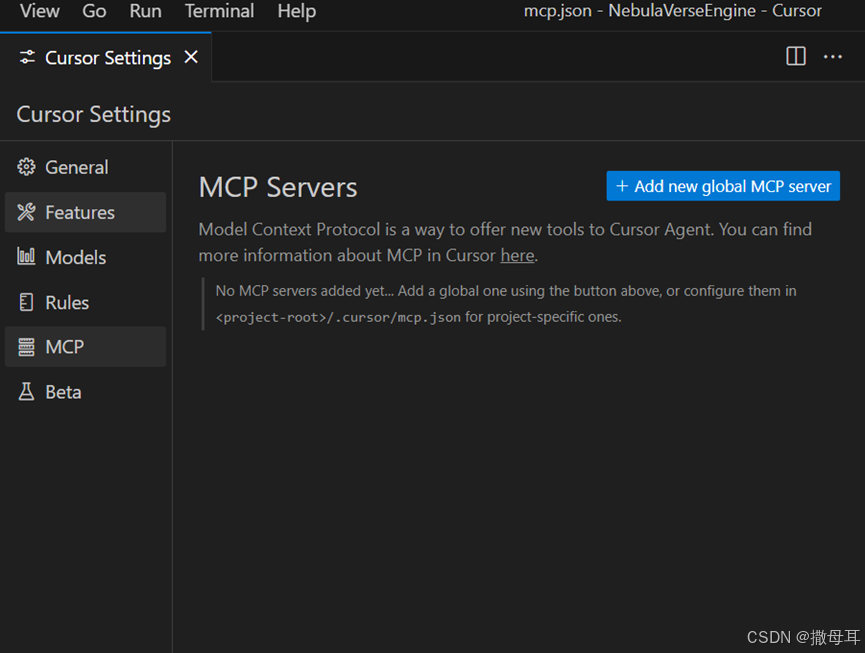Screen dimensions: 865x653
Task: Follow the 'here' MCP documentation link
Action: [517, 255]
